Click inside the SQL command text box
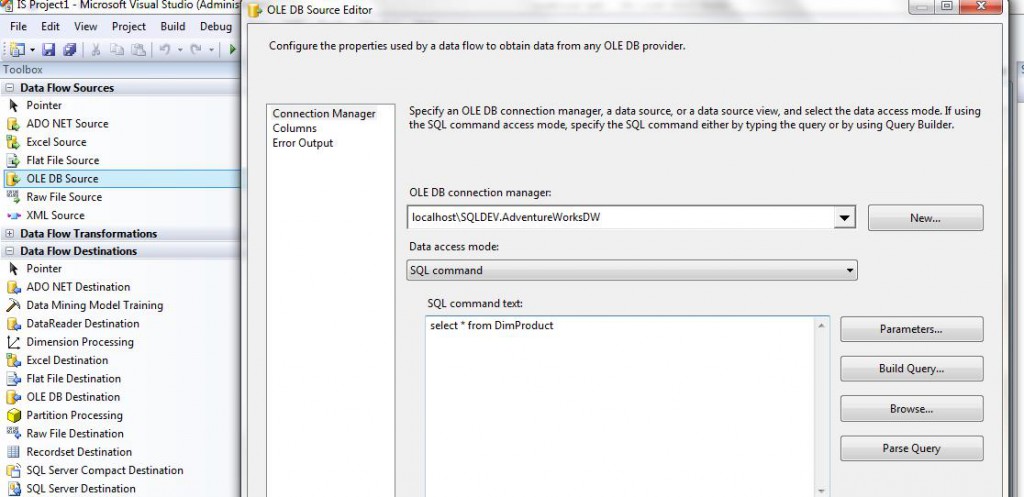The width and height of the screenshot is (1024, 497). tap(620, 400)
